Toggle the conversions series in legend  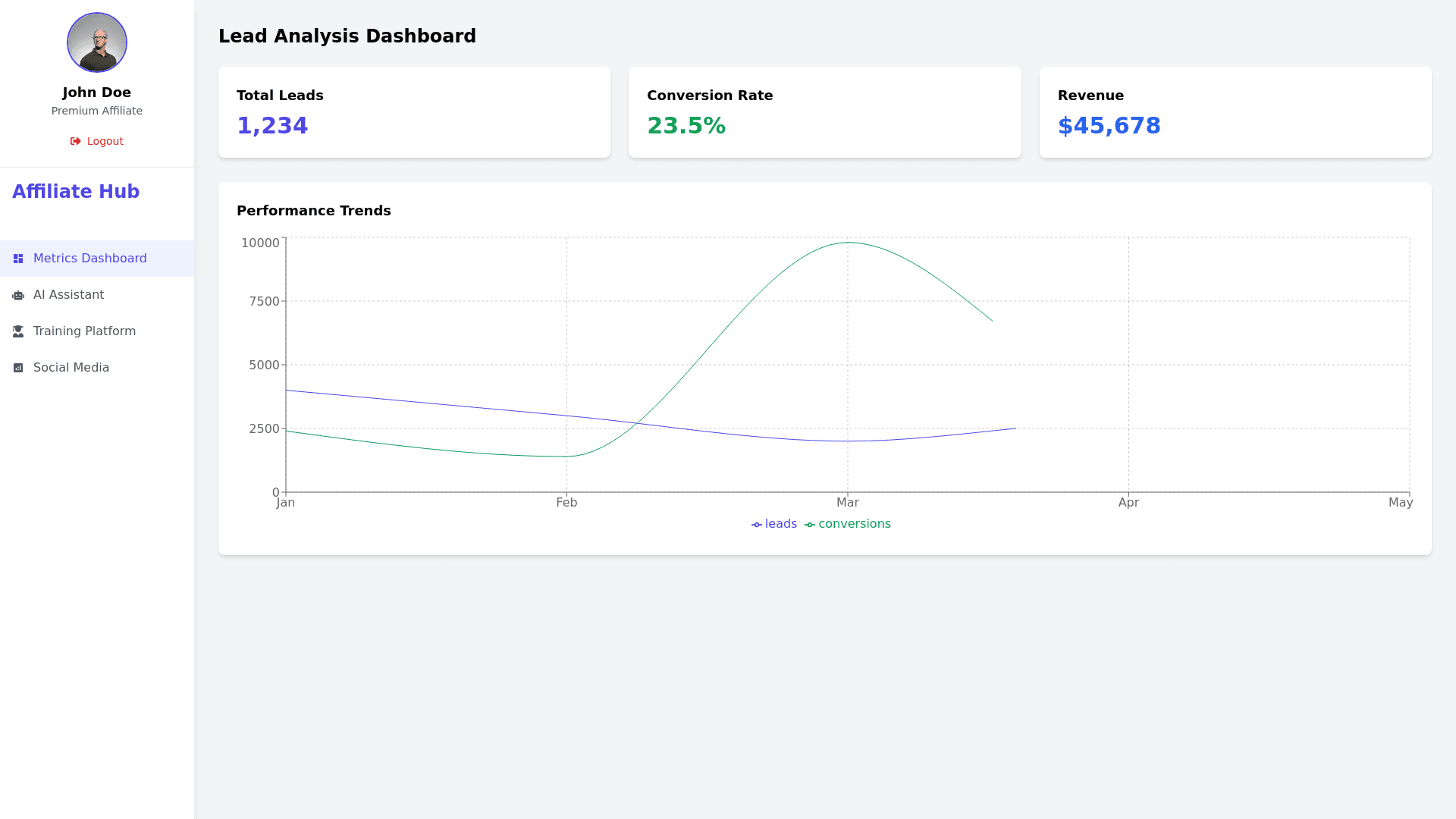[854, 524]
